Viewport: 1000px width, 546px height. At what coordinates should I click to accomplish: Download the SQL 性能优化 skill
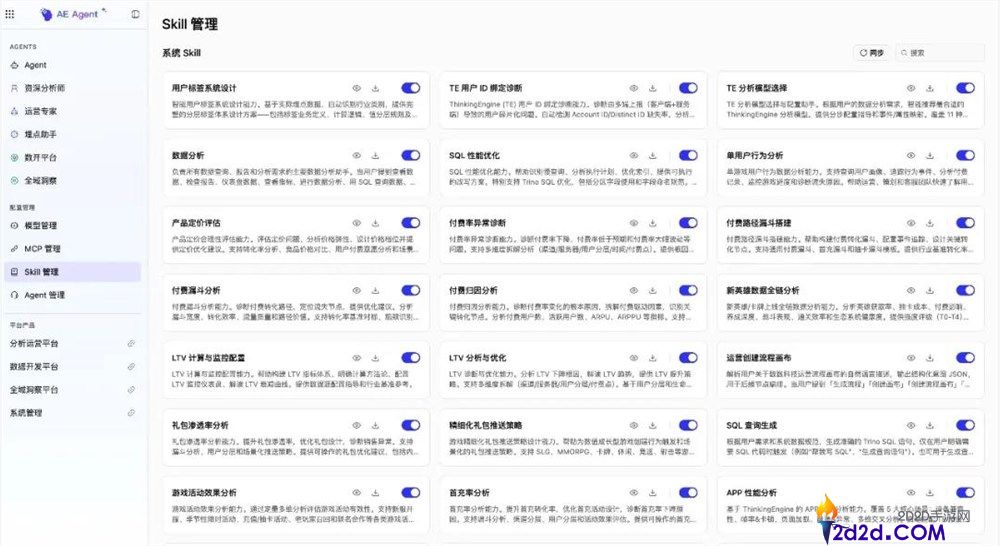point(653,156)
